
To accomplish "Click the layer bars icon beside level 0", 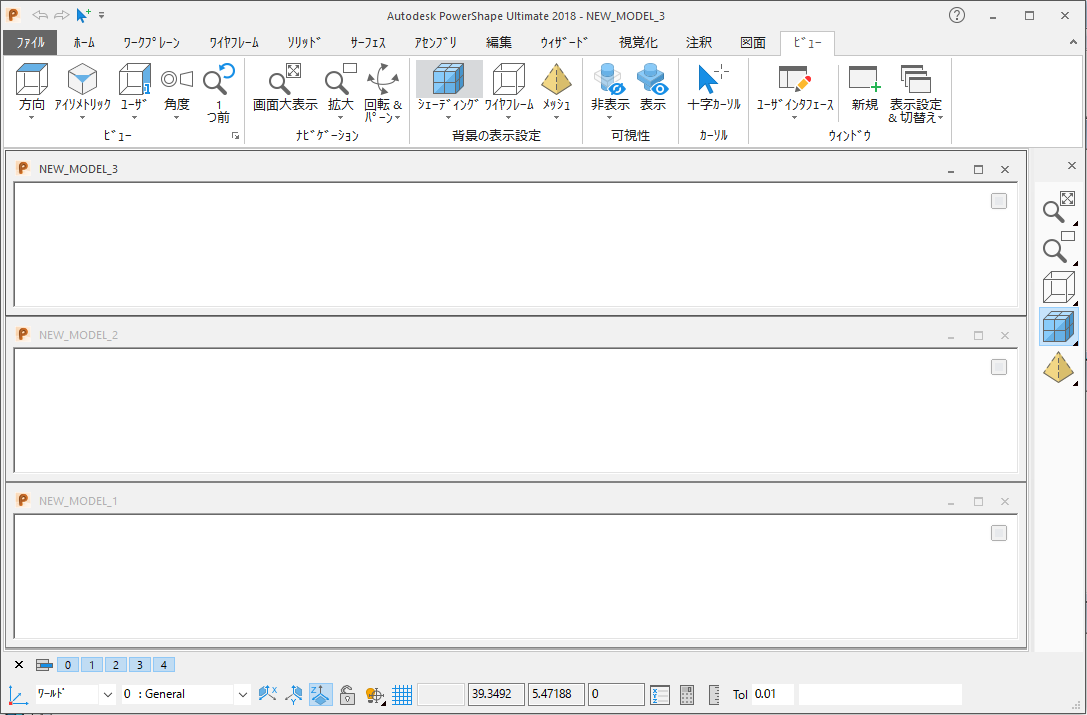I will point(44,665).
